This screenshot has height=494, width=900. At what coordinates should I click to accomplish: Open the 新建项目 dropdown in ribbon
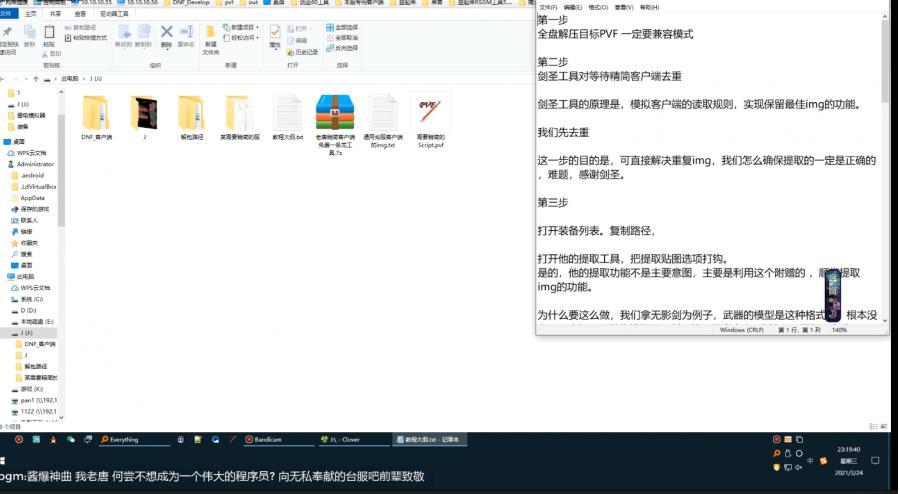pyautogui.click(x=241, y=27)
